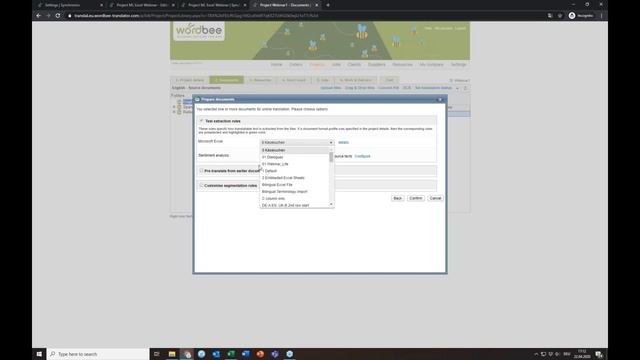Open Microsoft Teams from the taskbar
The height and width of the screenshot is (360, 640).
click(275, 354)
